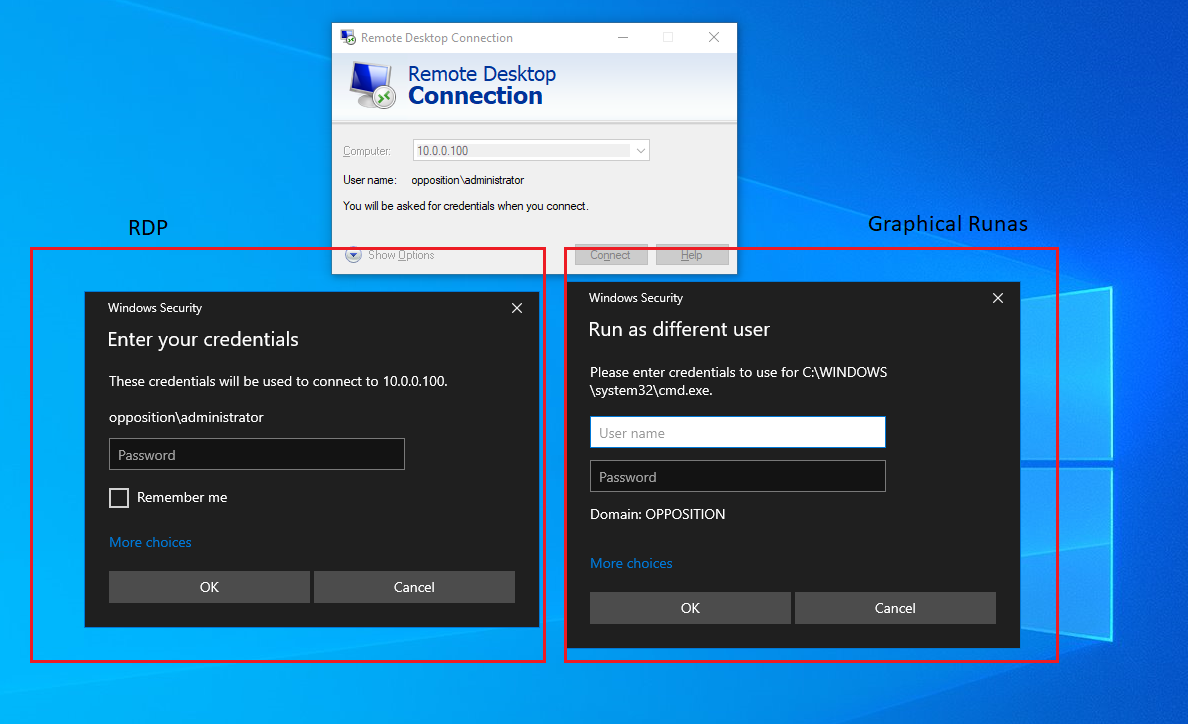Click OK in Enter your credentials dialog
This screenshot has height=724, width=1188.
point(209,587)
